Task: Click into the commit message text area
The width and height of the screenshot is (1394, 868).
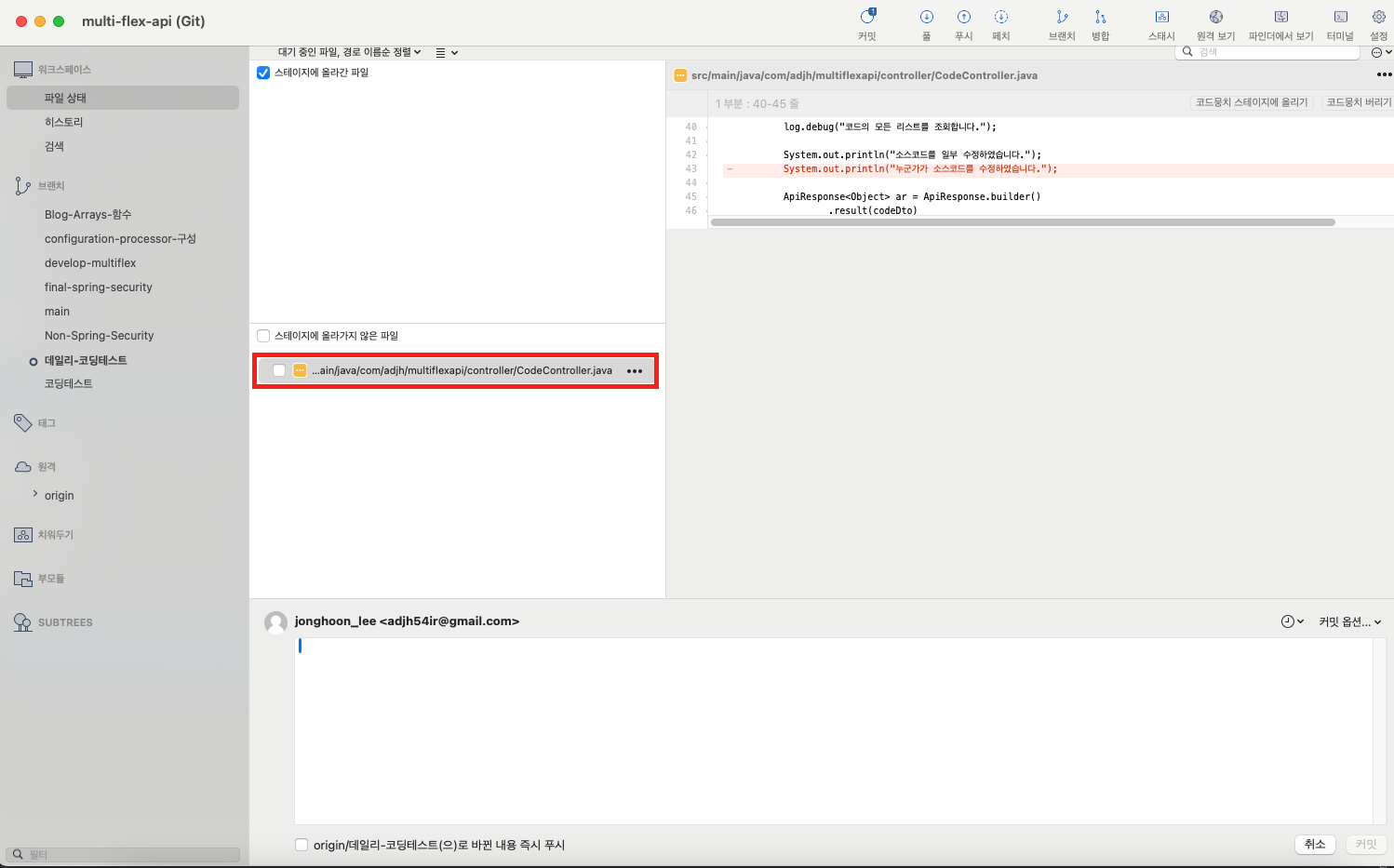Action: (834, 730)
